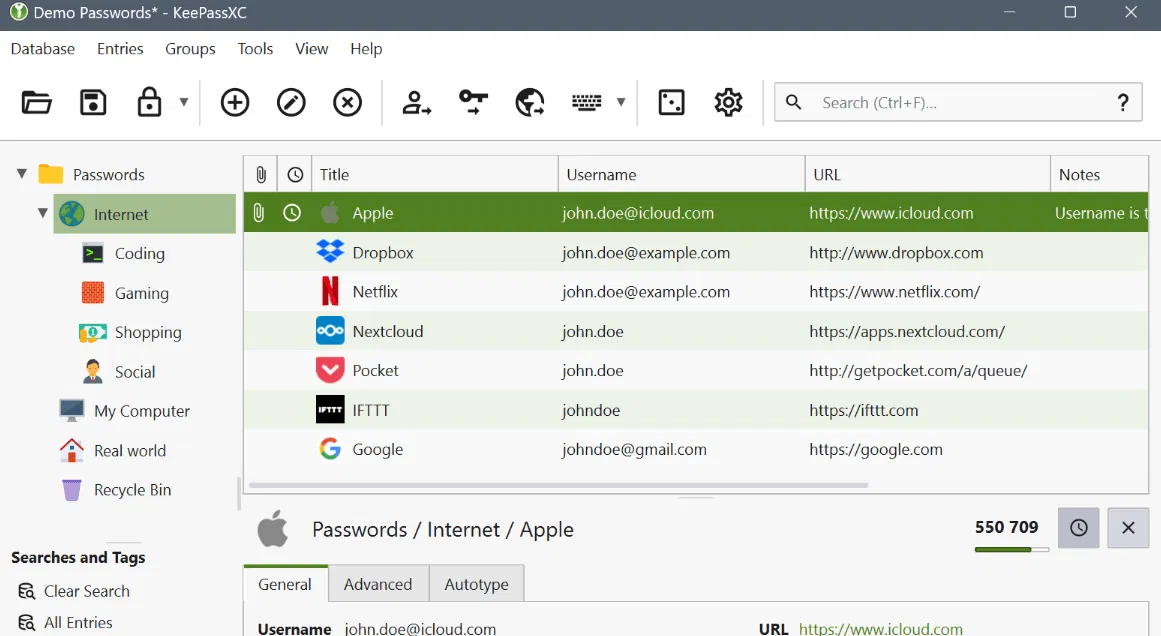This screenshot has width=1161, height=636.
Task: Open application settings
Action: tap(729, 102)
